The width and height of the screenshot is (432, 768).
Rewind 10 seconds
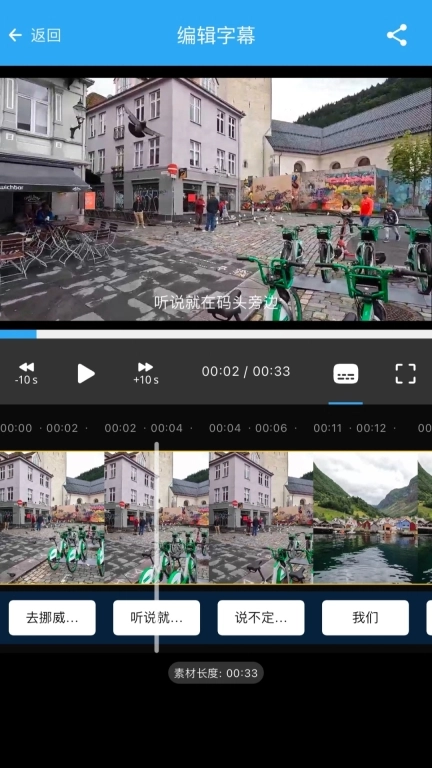point(26,373)
